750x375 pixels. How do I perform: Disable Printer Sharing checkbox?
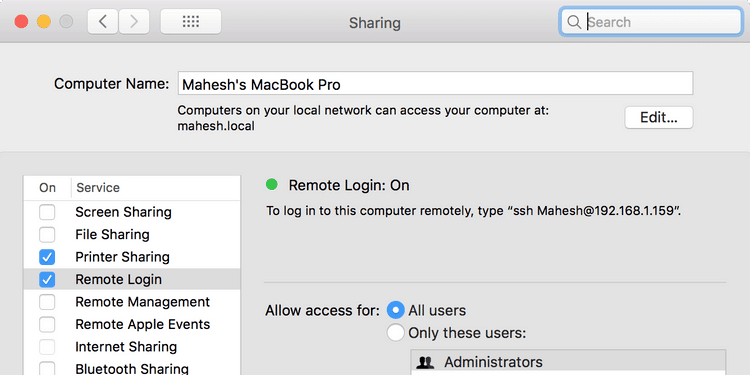click(47, 257)
